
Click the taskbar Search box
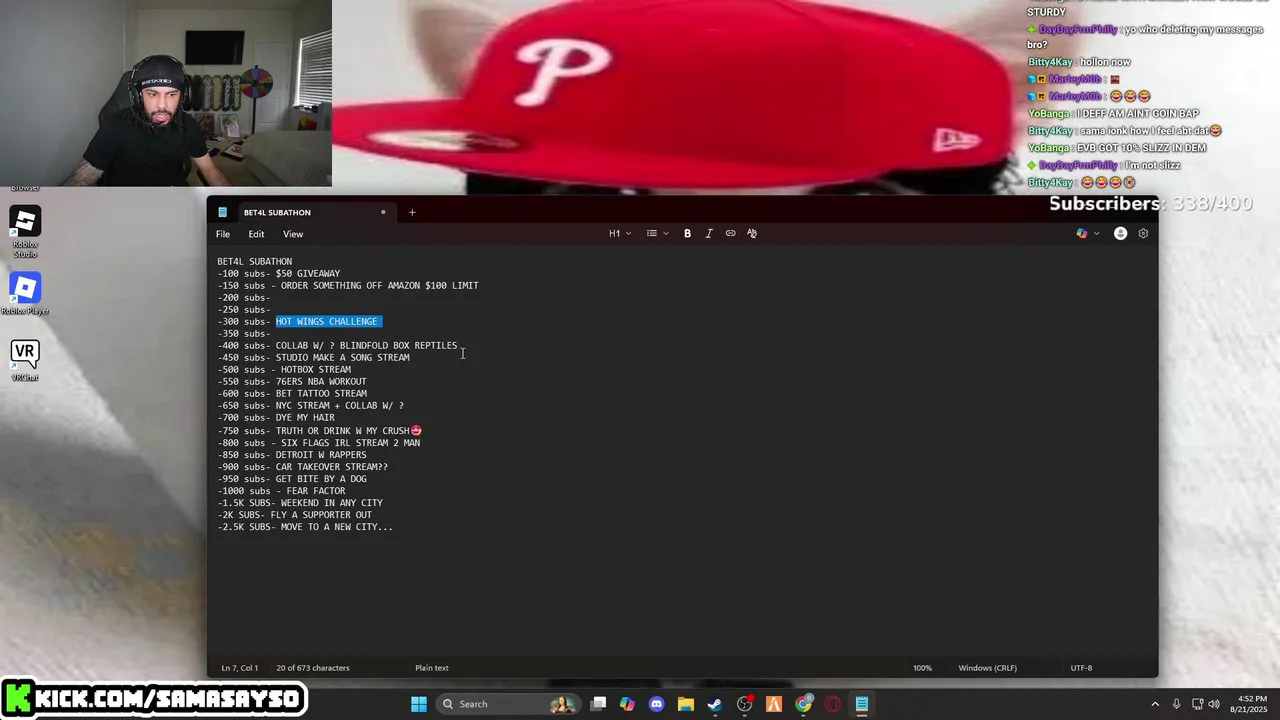coord(508,704)
